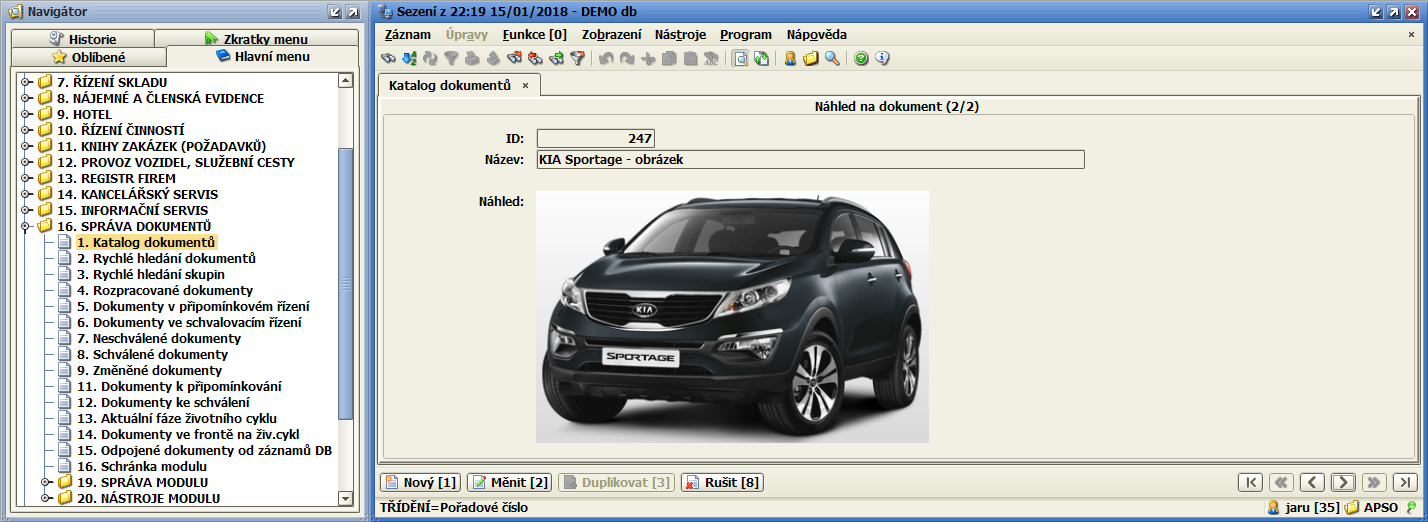Click the blue info bubble icon

[881, 58]
